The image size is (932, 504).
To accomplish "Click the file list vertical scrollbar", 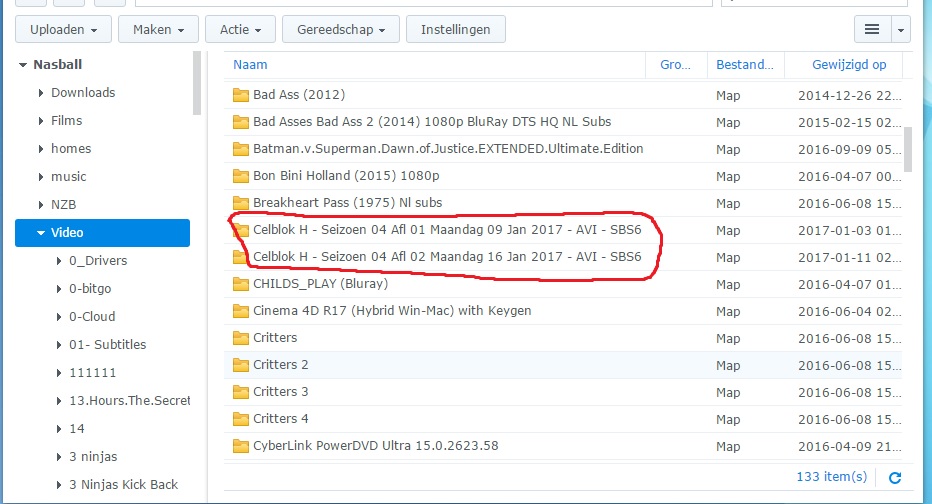I will [907, 150].
